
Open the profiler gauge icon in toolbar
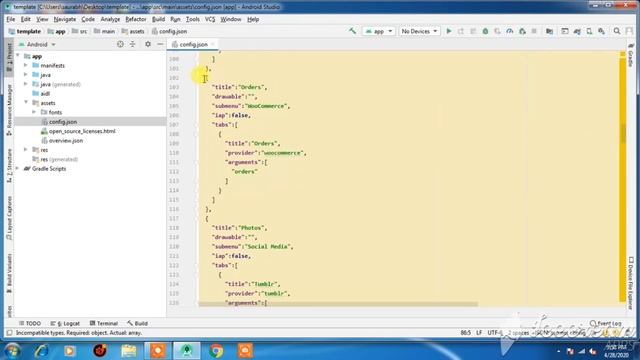510,31
